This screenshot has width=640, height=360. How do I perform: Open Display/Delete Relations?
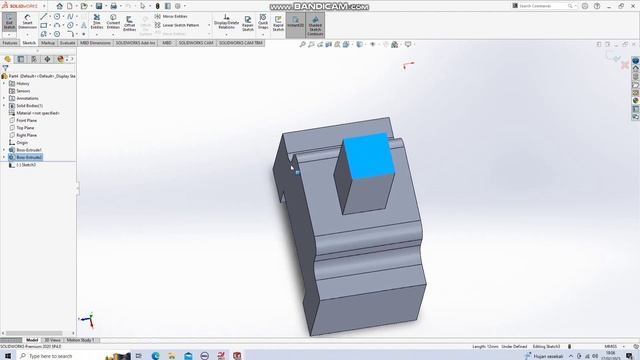[226, 22]
